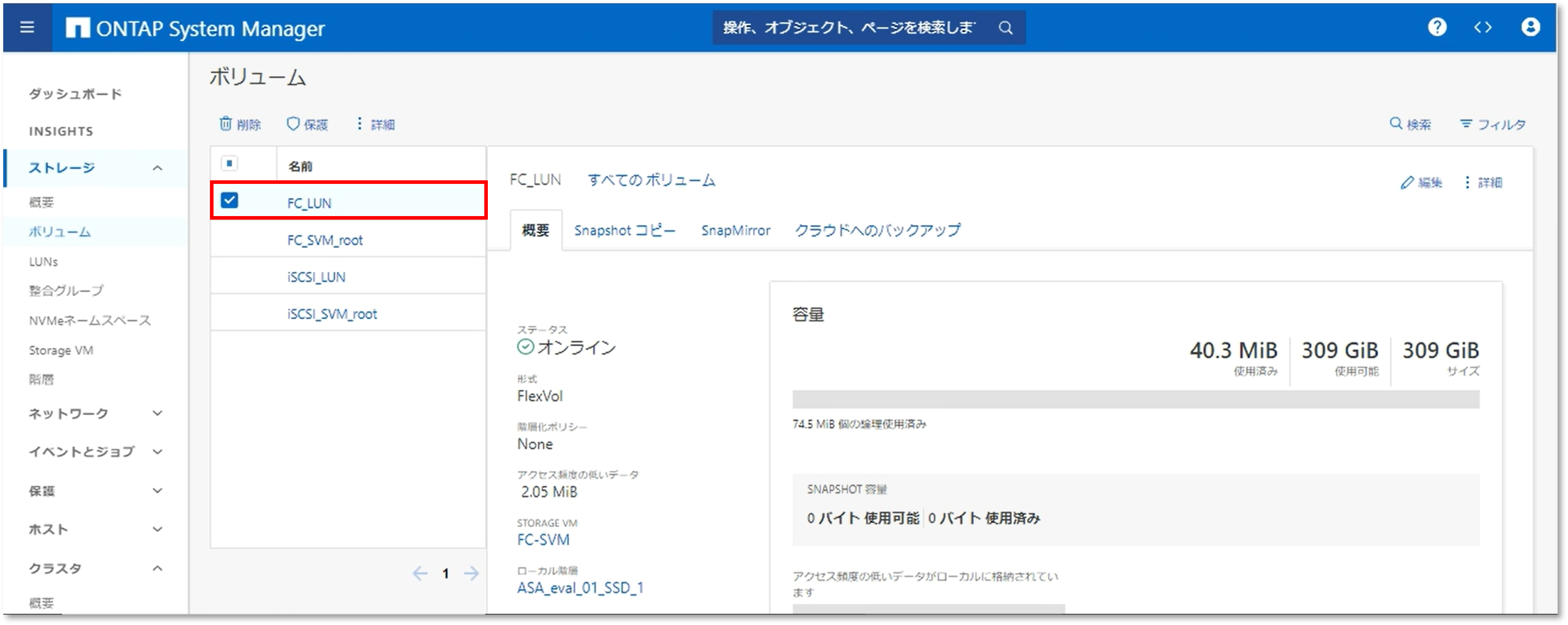Click the SNAPSHOT 容量 label
The width and height of the screenshot is (1568, 625).
click(847, 489)
